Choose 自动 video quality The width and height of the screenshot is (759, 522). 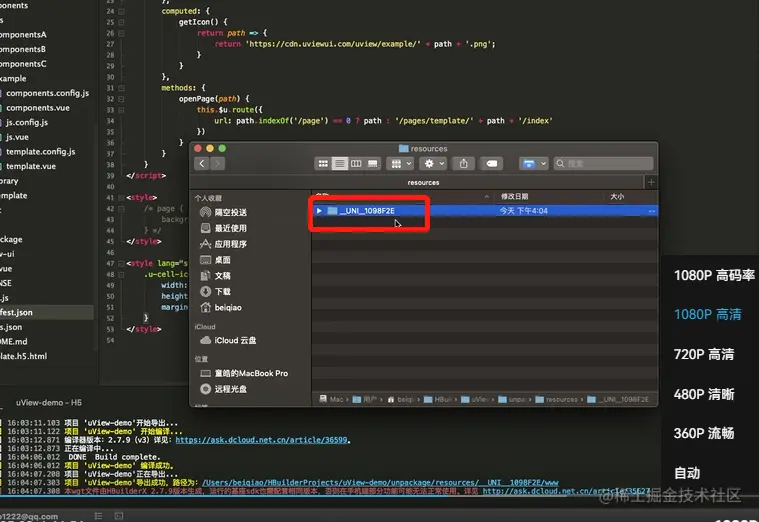click(687, 473)
